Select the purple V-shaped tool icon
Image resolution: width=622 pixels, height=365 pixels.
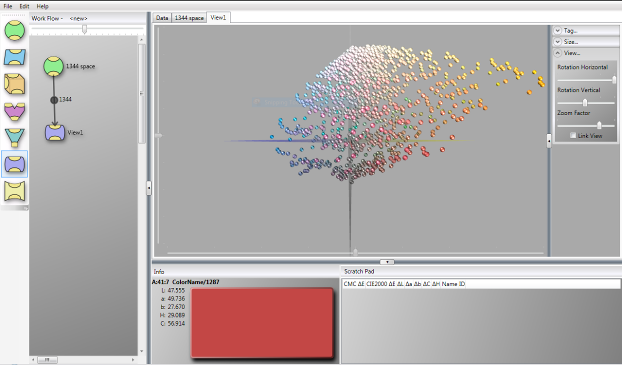pos(15,111)
